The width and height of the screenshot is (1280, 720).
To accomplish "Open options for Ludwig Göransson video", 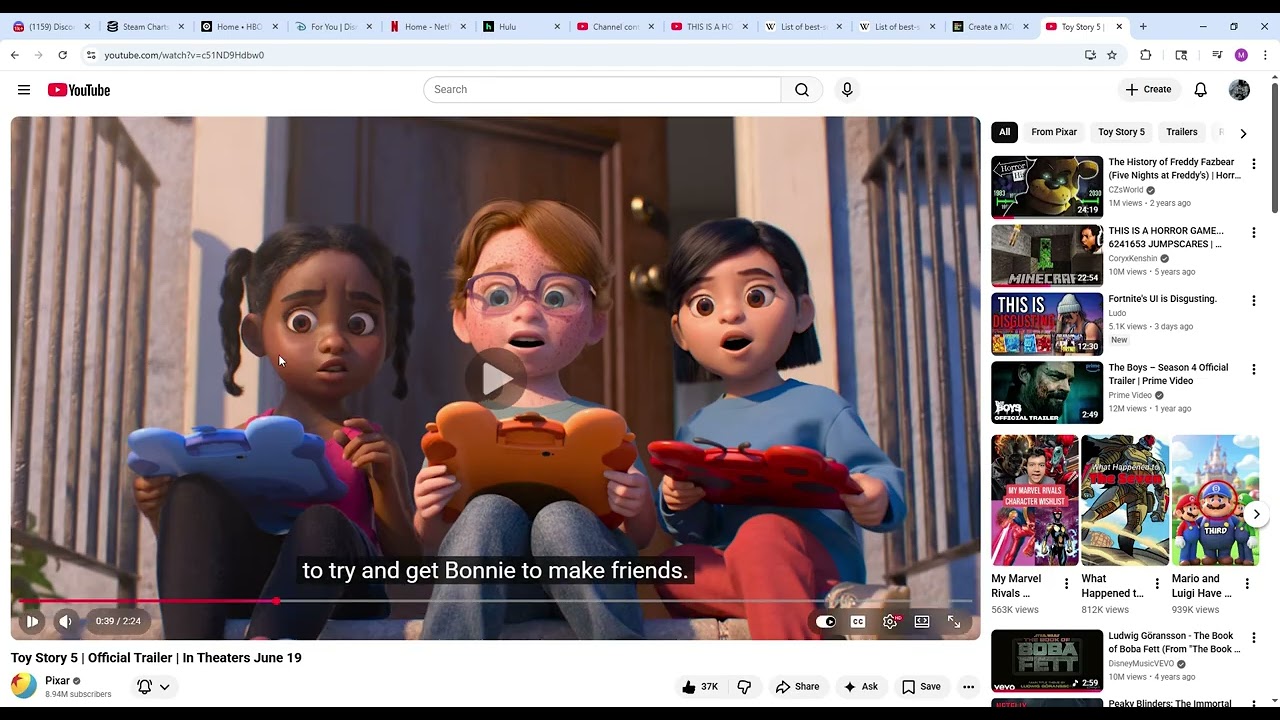I will click(x=1253, y=638).
